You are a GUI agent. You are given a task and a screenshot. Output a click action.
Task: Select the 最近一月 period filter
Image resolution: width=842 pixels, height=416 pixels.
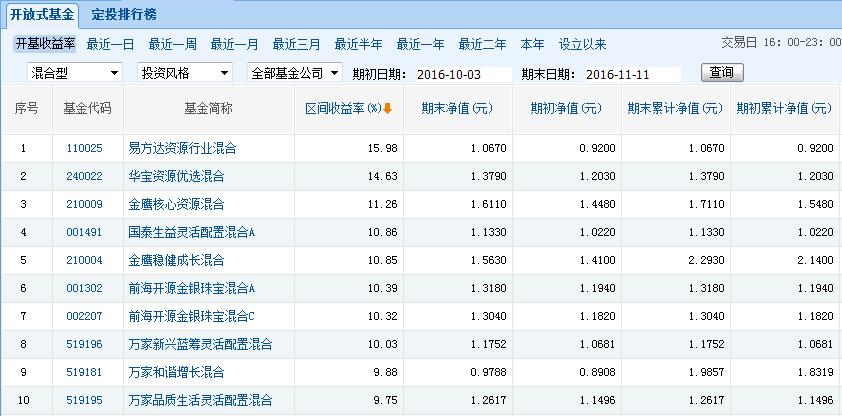(234, 45)
